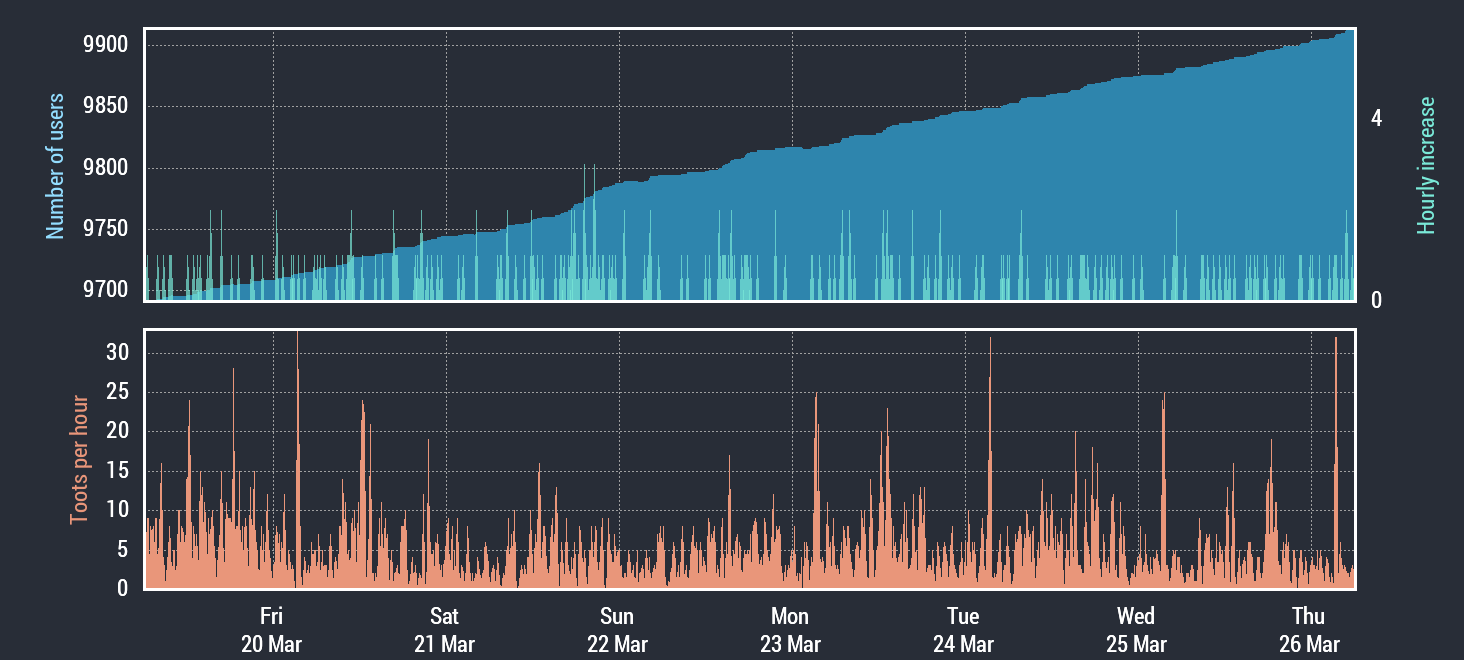The width and height of the screenshot is (1464, 660).
Task: Click the 'Number of users' axis title
Action: (56, 166)
